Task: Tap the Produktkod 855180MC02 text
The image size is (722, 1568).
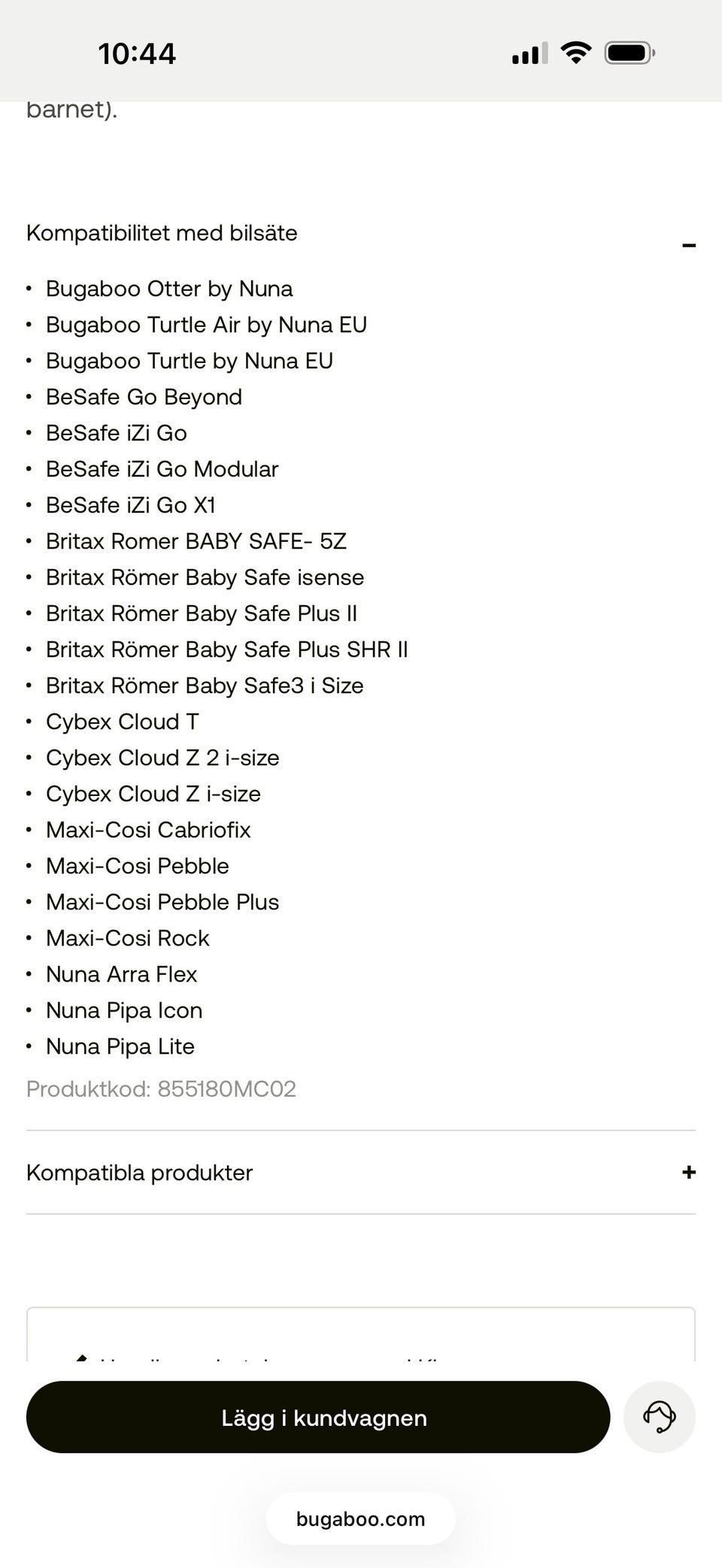Action: click(161, 1089)
